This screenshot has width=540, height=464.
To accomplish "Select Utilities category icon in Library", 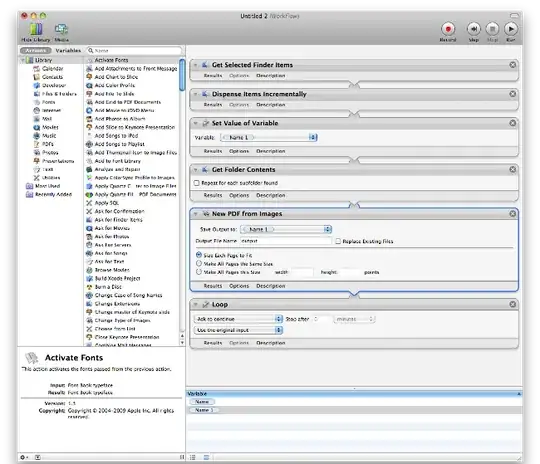I will click(x=37, y=178).
